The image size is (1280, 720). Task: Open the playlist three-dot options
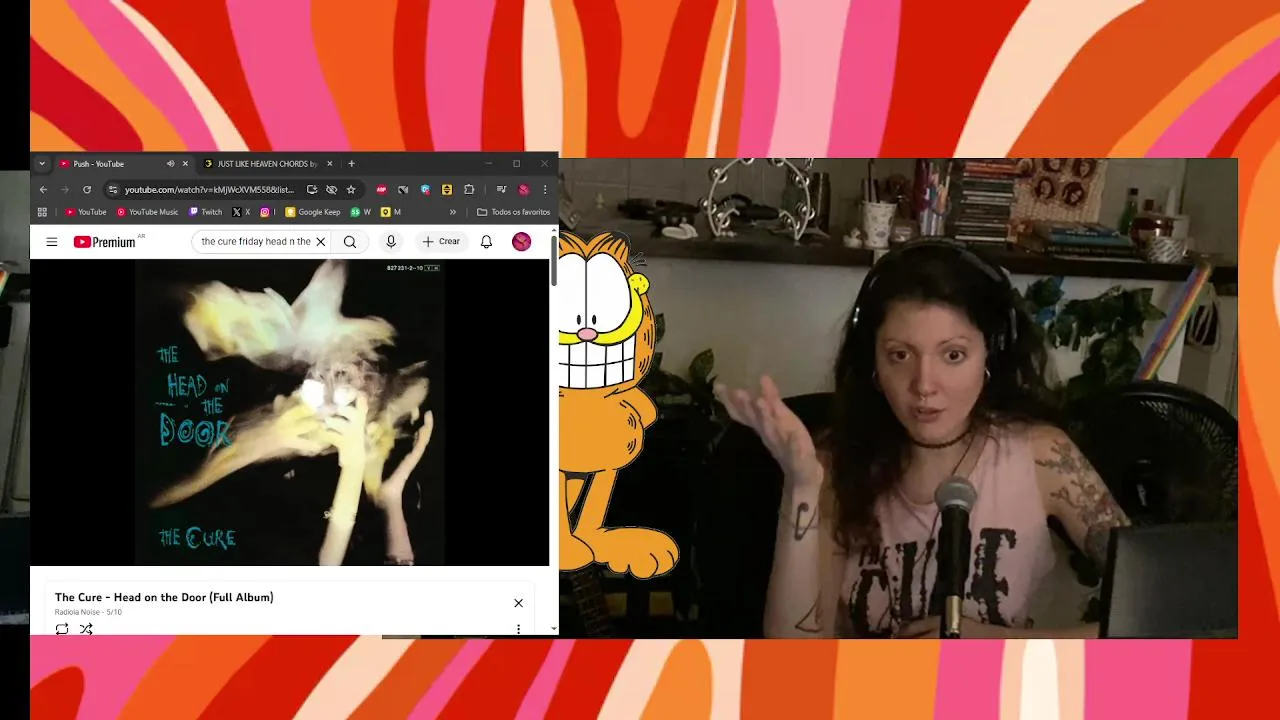(518, 629)
